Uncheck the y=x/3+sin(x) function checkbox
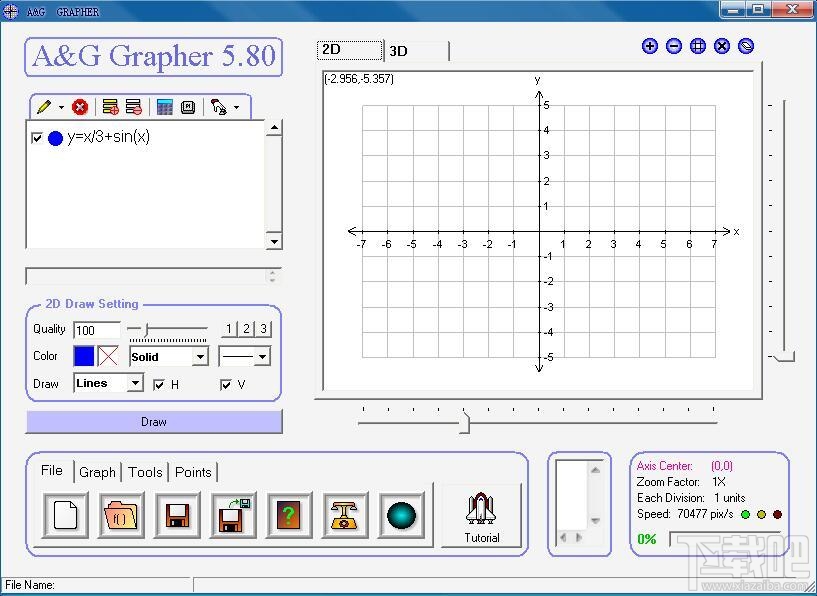This screenshot has height=596, width=817. pos(36,138)
